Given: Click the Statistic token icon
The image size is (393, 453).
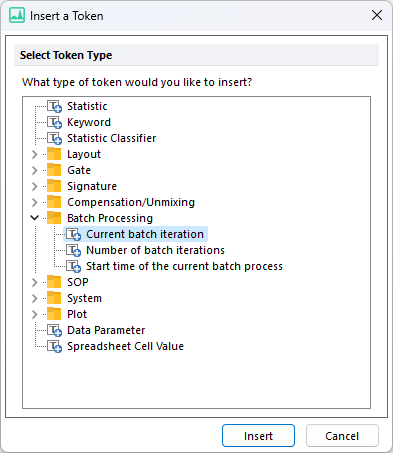Looking at the screenshot, I should click(x=54, y=106).
